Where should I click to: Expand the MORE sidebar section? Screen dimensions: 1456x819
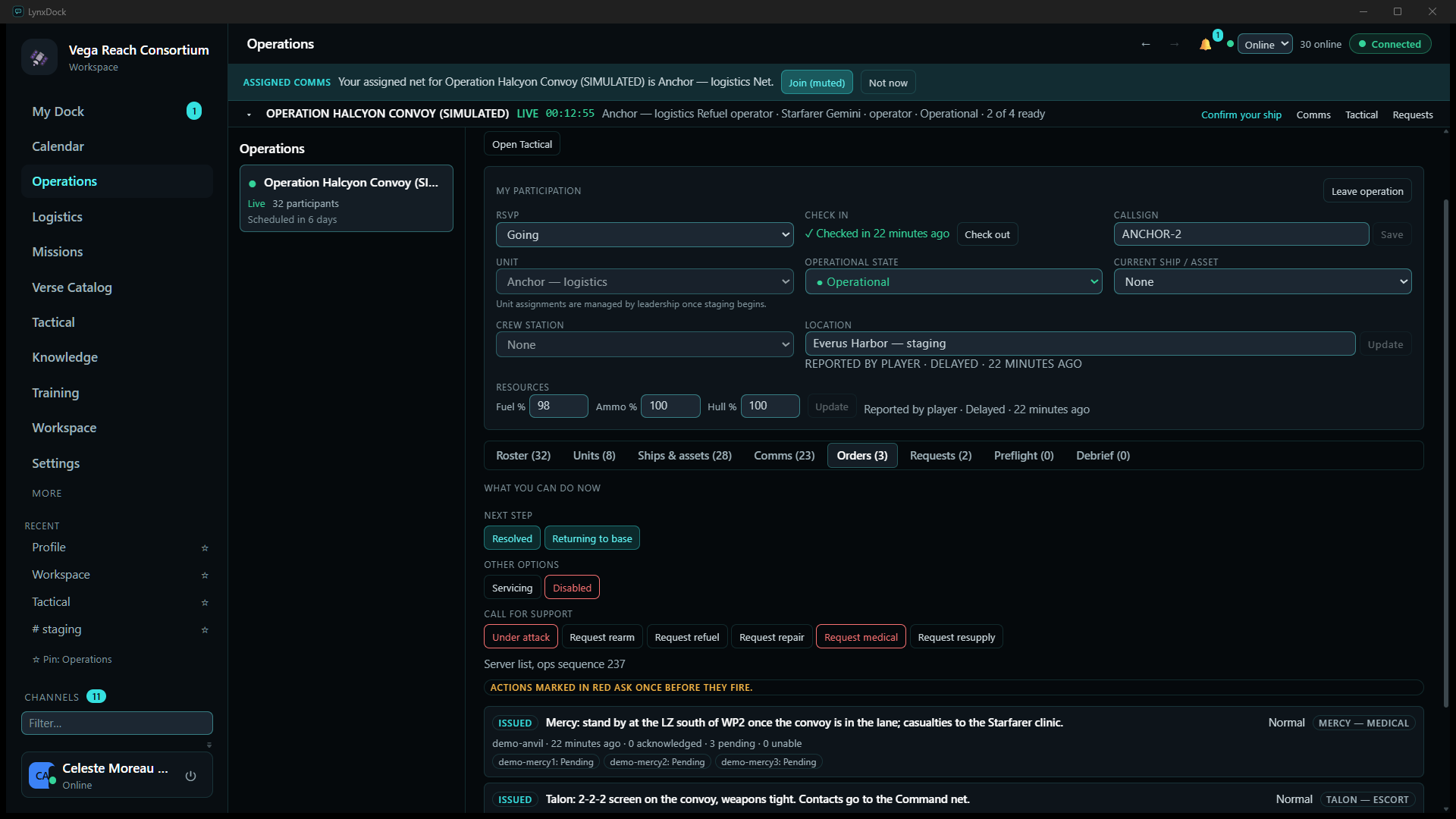coord(47,493)
